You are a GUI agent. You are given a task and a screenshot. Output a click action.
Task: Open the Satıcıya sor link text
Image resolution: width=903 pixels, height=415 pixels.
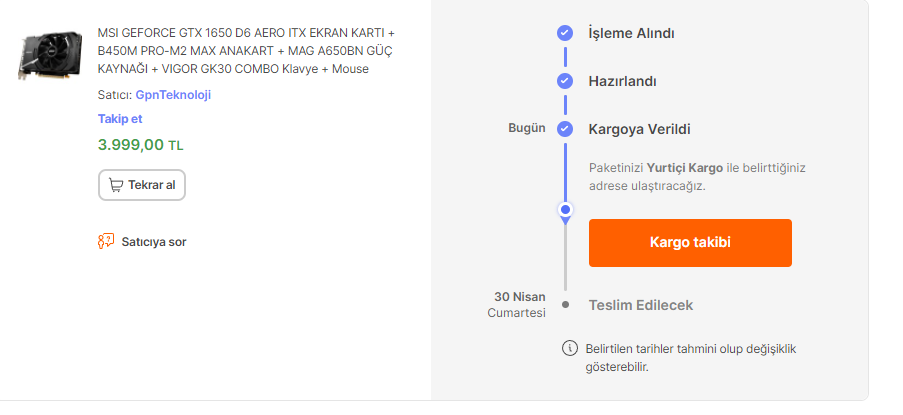point(154,241)
